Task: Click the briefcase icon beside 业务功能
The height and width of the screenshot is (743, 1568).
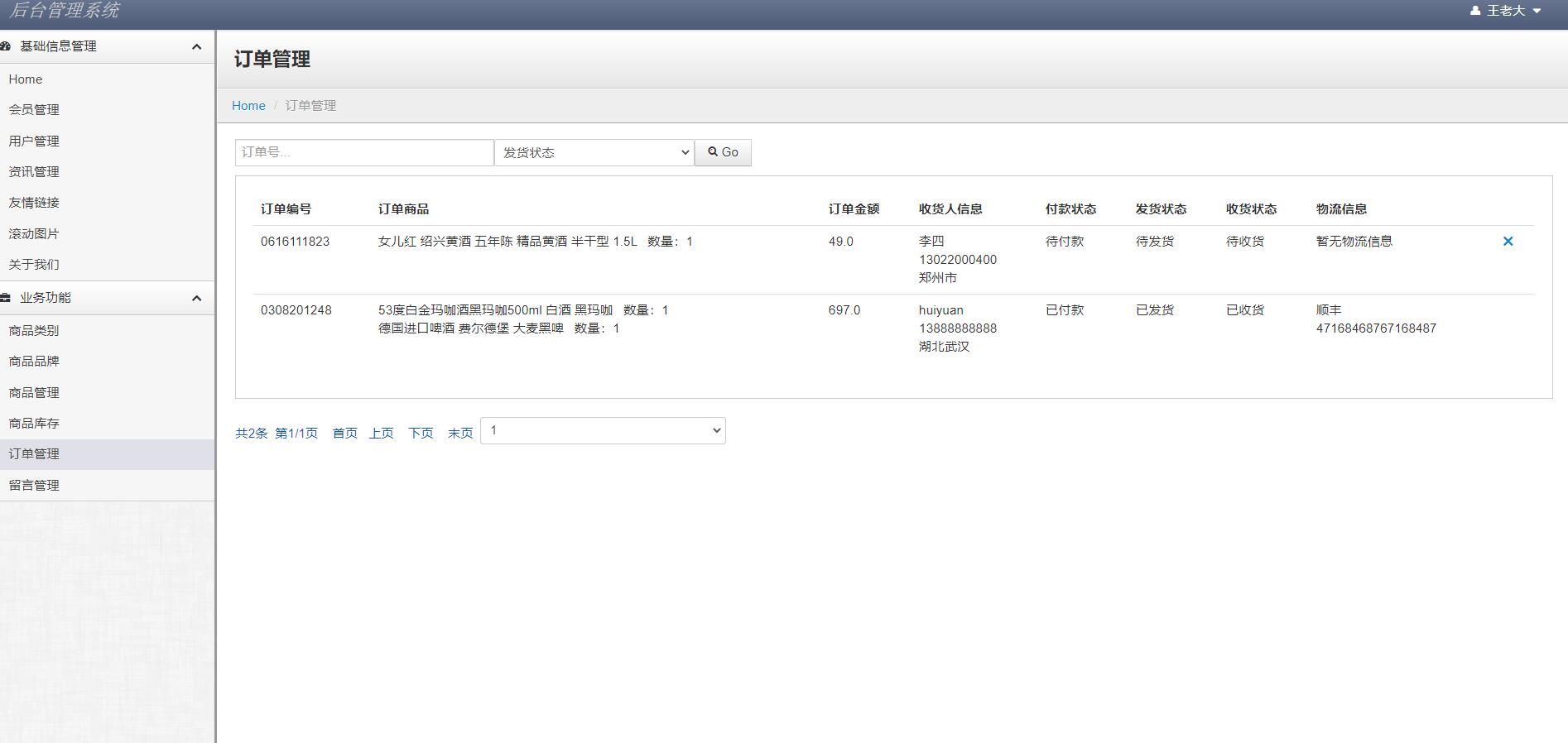Action: pyautogui.click(x=6, y=298)
